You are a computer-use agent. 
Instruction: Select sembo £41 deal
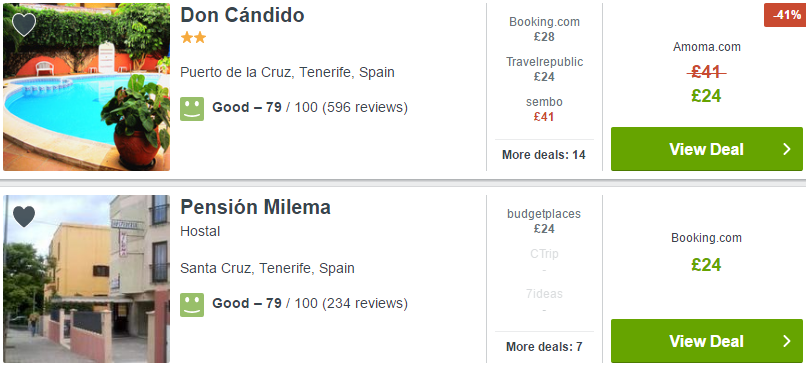544,109
